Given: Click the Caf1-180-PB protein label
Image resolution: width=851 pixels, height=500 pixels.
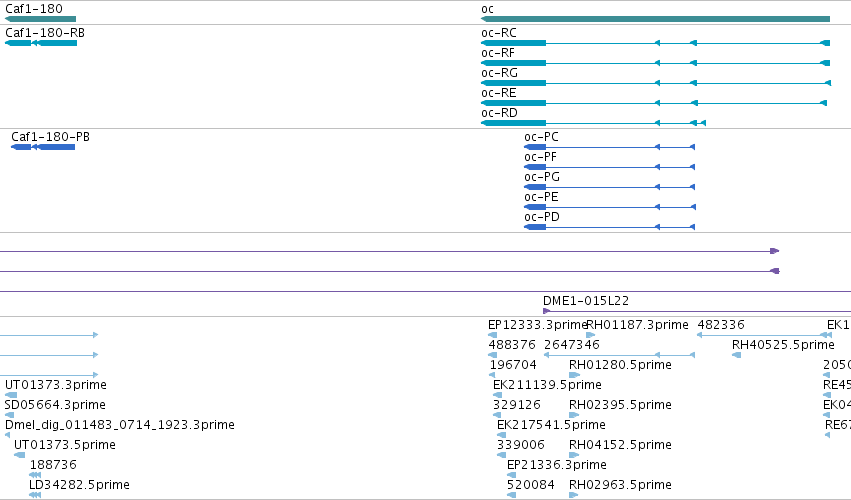Looking at the screenshot, I should point(50,137).
